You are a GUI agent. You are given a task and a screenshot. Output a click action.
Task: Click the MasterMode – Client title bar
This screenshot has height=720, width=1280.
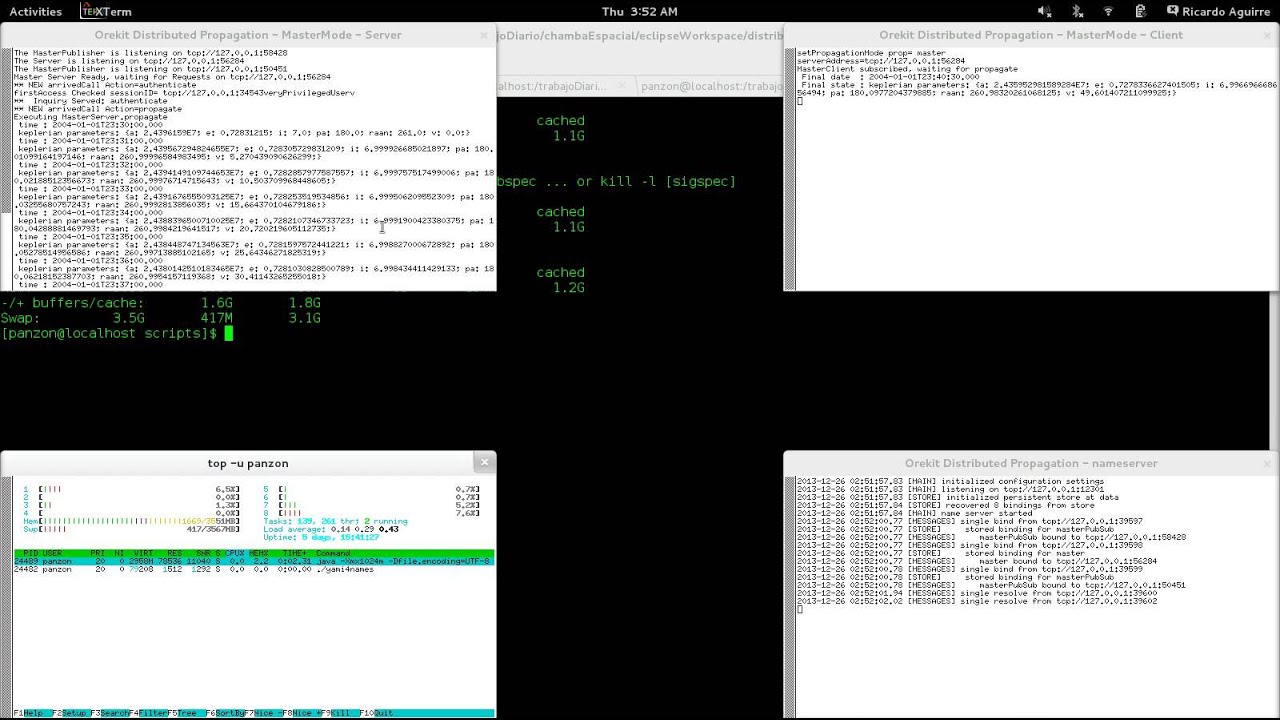(1031, 34)
